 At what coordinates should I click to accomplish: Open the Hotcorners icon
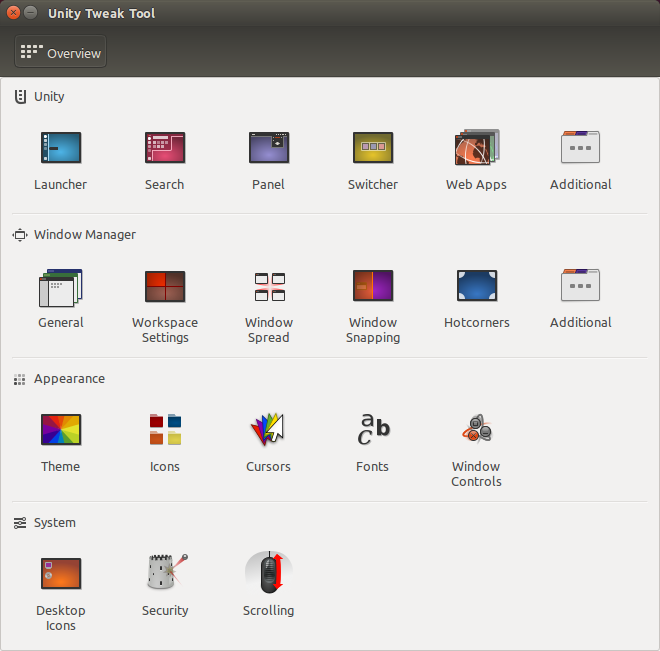(476, 286)
